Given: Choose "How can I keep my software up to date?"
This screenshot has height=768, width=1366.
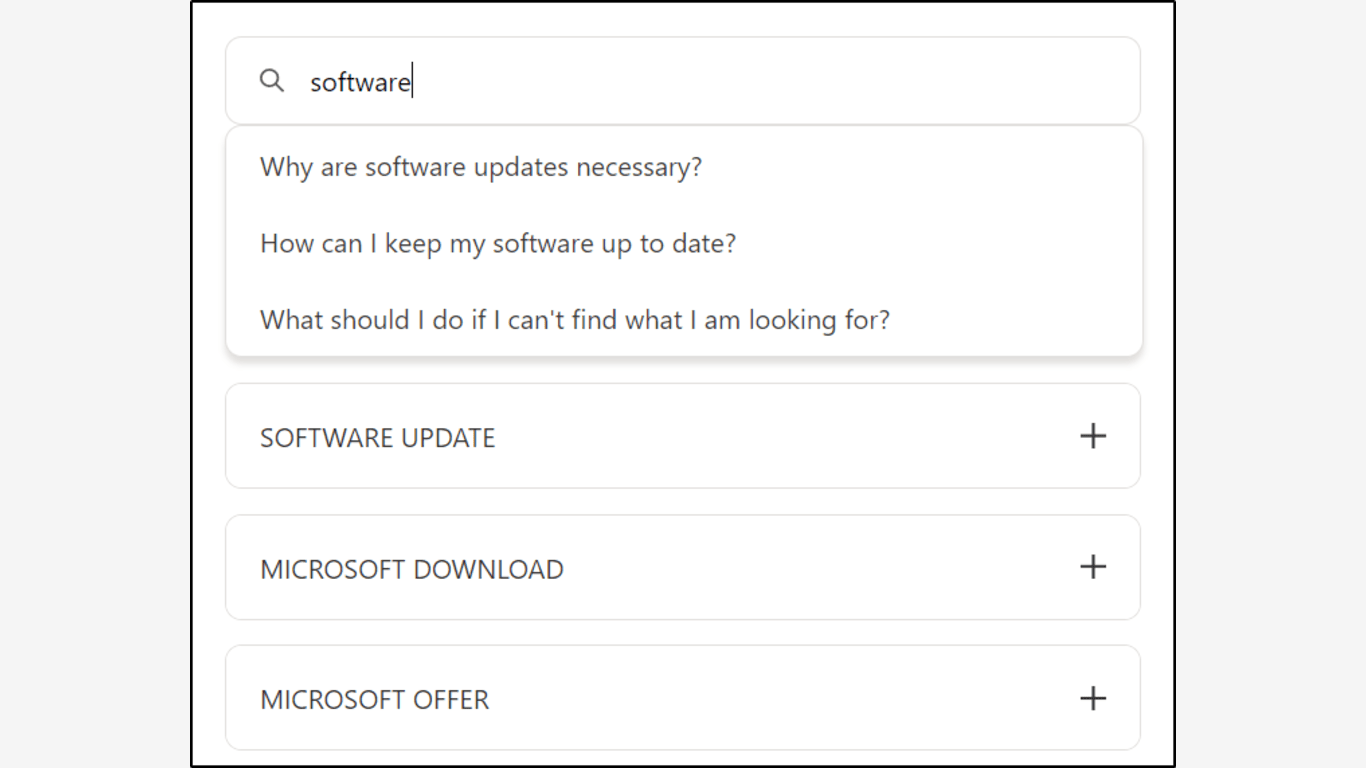Looking at the screenshot, I should click(x=498, y=244).
